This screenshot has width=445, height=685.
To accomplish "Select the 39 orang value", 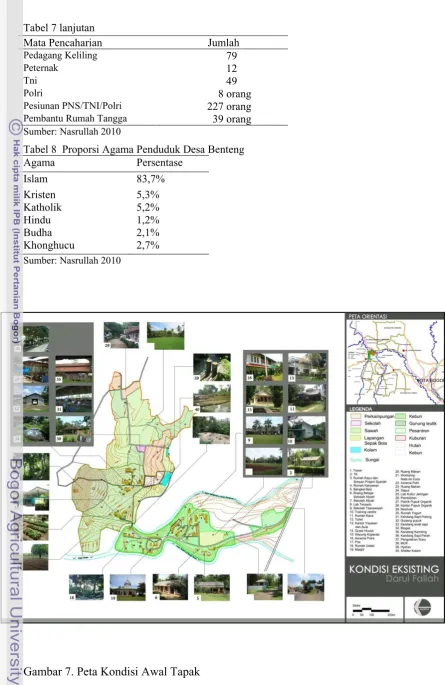I will click(232, 119).
